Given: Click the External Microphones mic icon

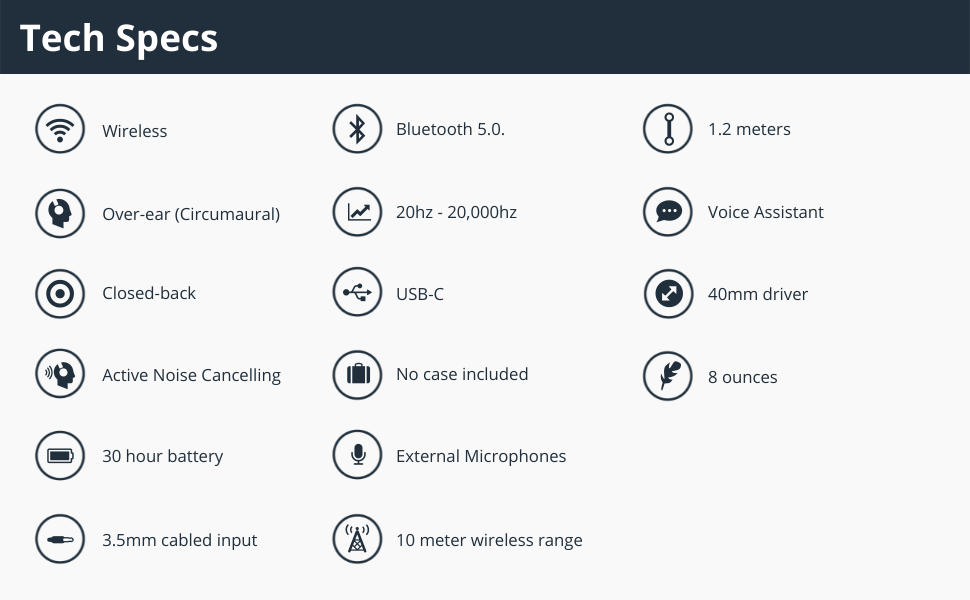Looking at the screenshot, I should [357, 456].
